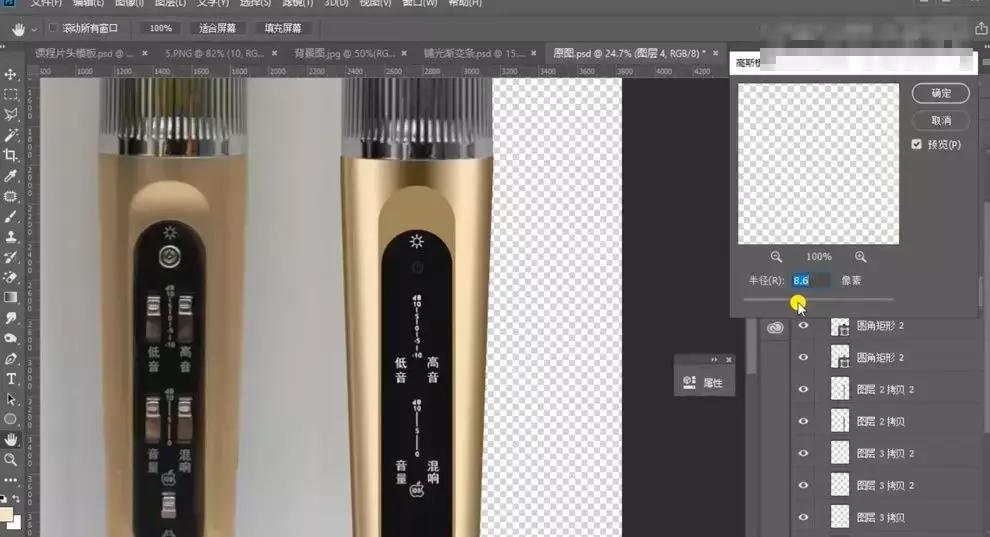Select the Rectangular Marquee tool

11,95
